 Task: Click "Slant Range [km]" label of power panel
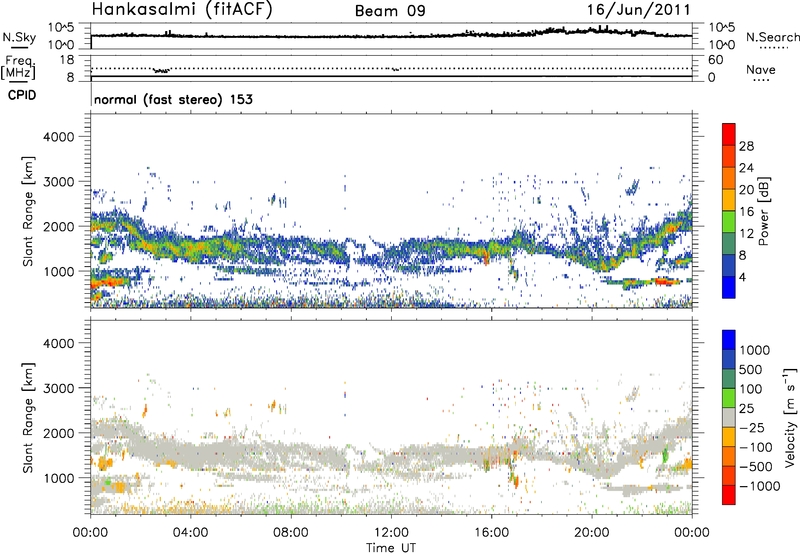pyautogui.click(x=28, y=211)
